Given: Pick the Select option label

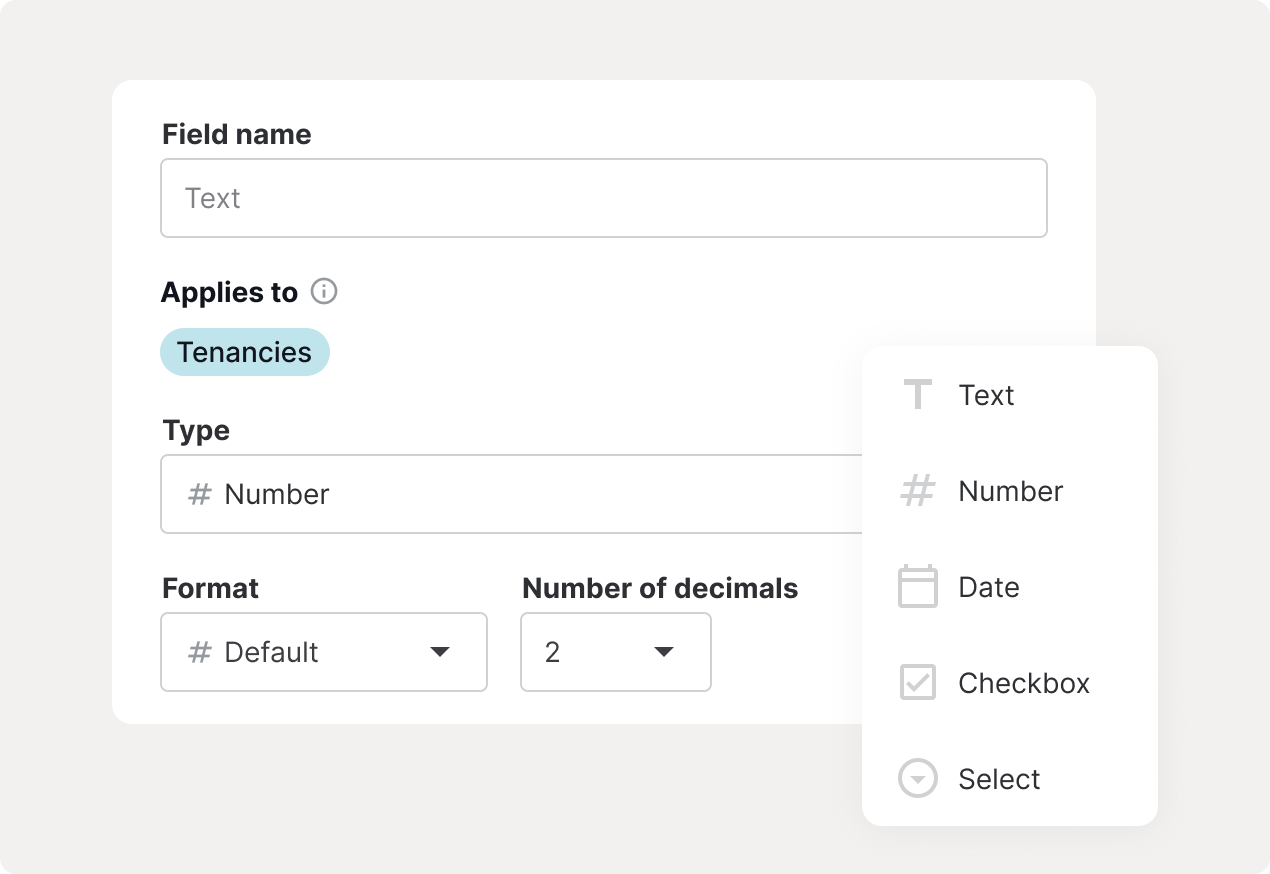Looking at the screenshot, I should (998, 779).
